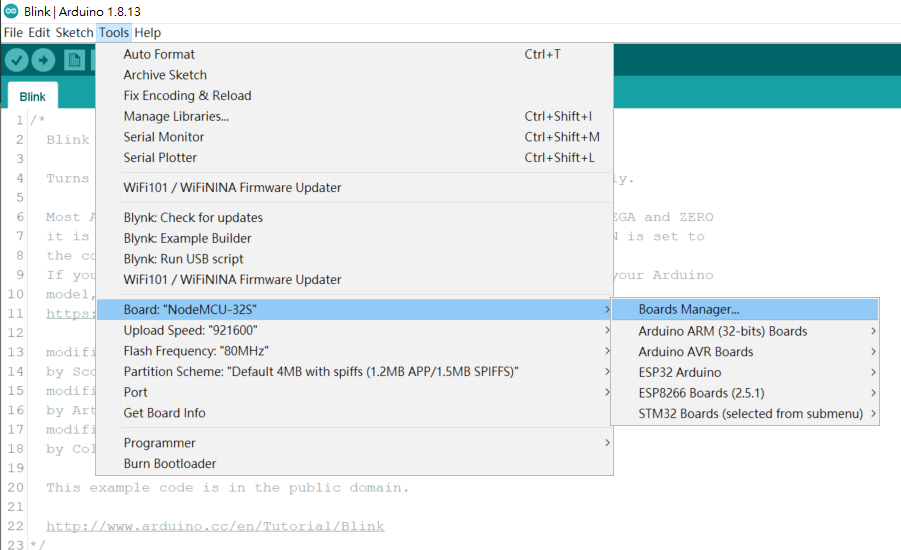Expand Arduino ARM (32-bits) Boards

click(x=745, y=331)
